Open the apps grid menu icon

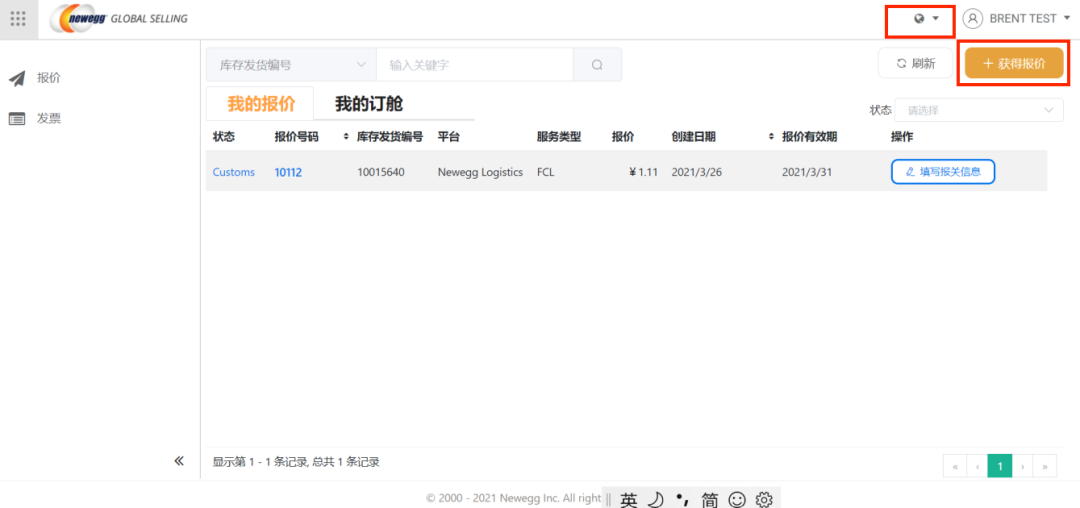[x=19, y=19]
